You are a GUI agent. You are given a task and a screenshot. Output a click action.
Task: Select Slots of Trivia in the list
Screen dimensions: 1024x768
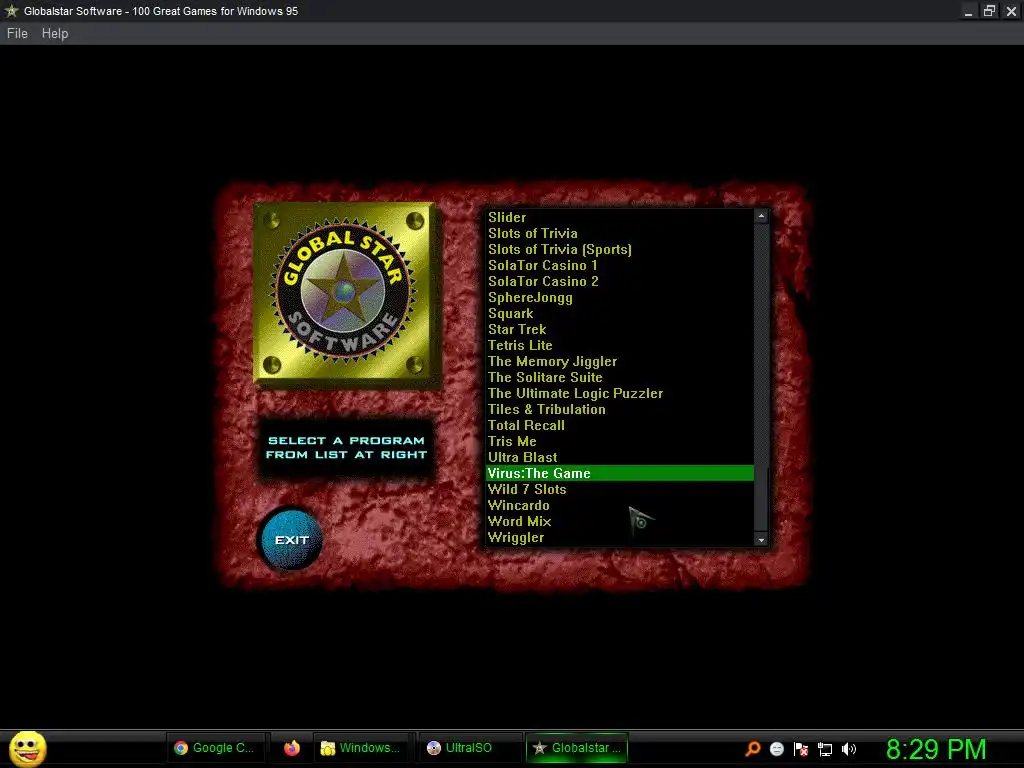pyautogui.click(x=620, y=233)
